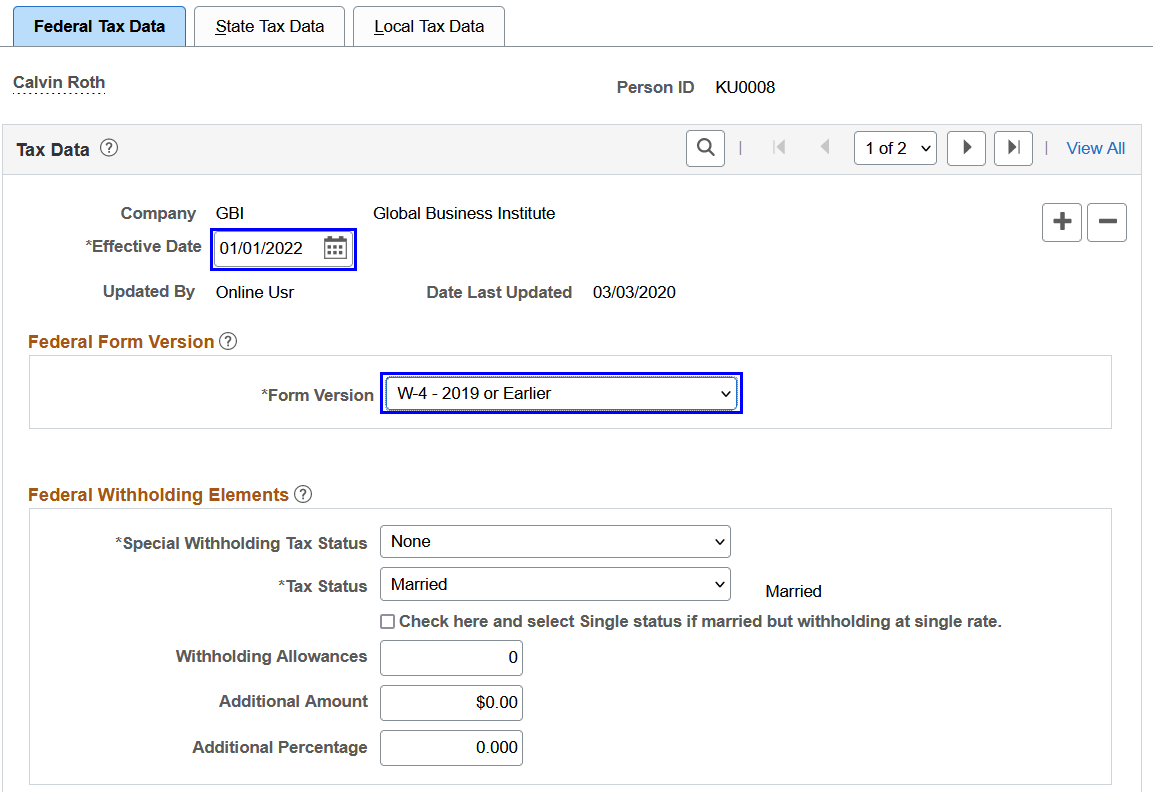The height and width of the screenshot is (792, 1153).
Task: Open Federal Form Version help icon
Action: point(228,341)
